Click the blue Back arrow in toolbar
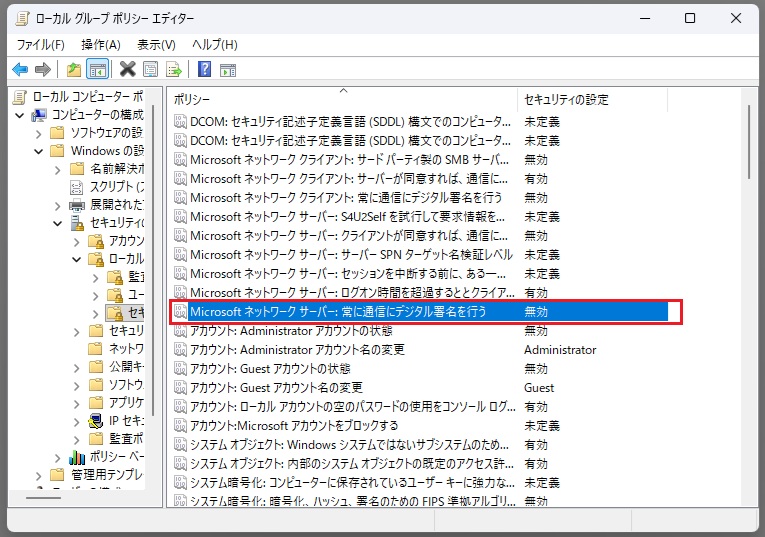The height and width of the screenshot is (537, 765). (19, 69)
